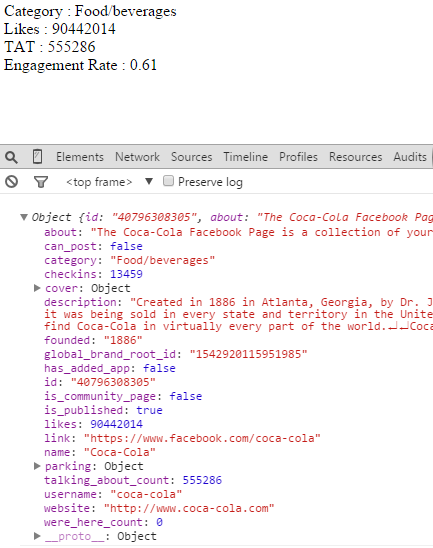Open the Sources tab
The image size is (433, 548).
pos(192,157)
